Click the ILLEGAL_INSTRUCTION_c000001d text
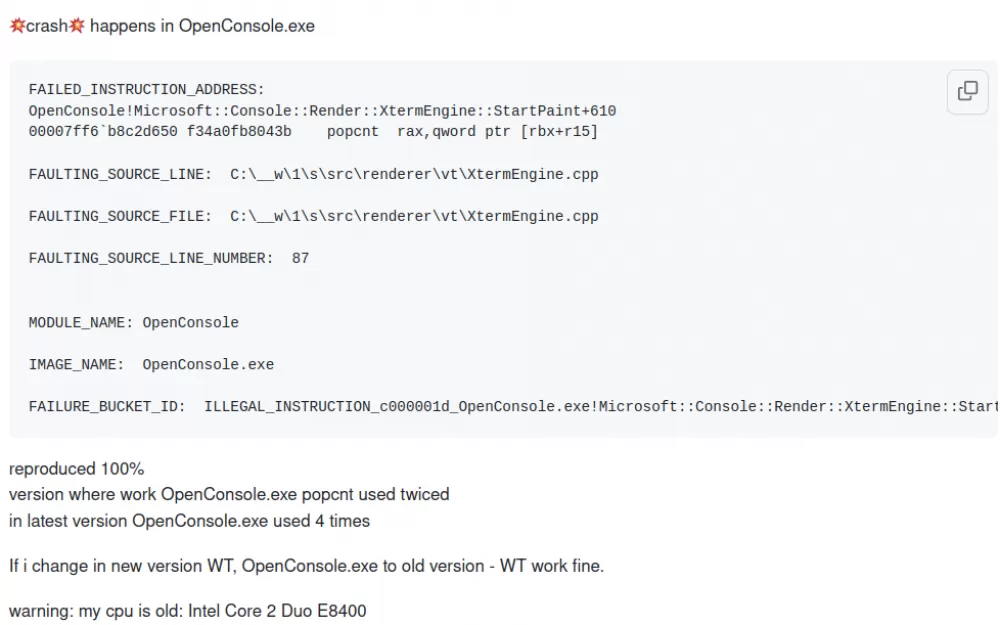The image size is (1000, 625). tap(327, 407)
